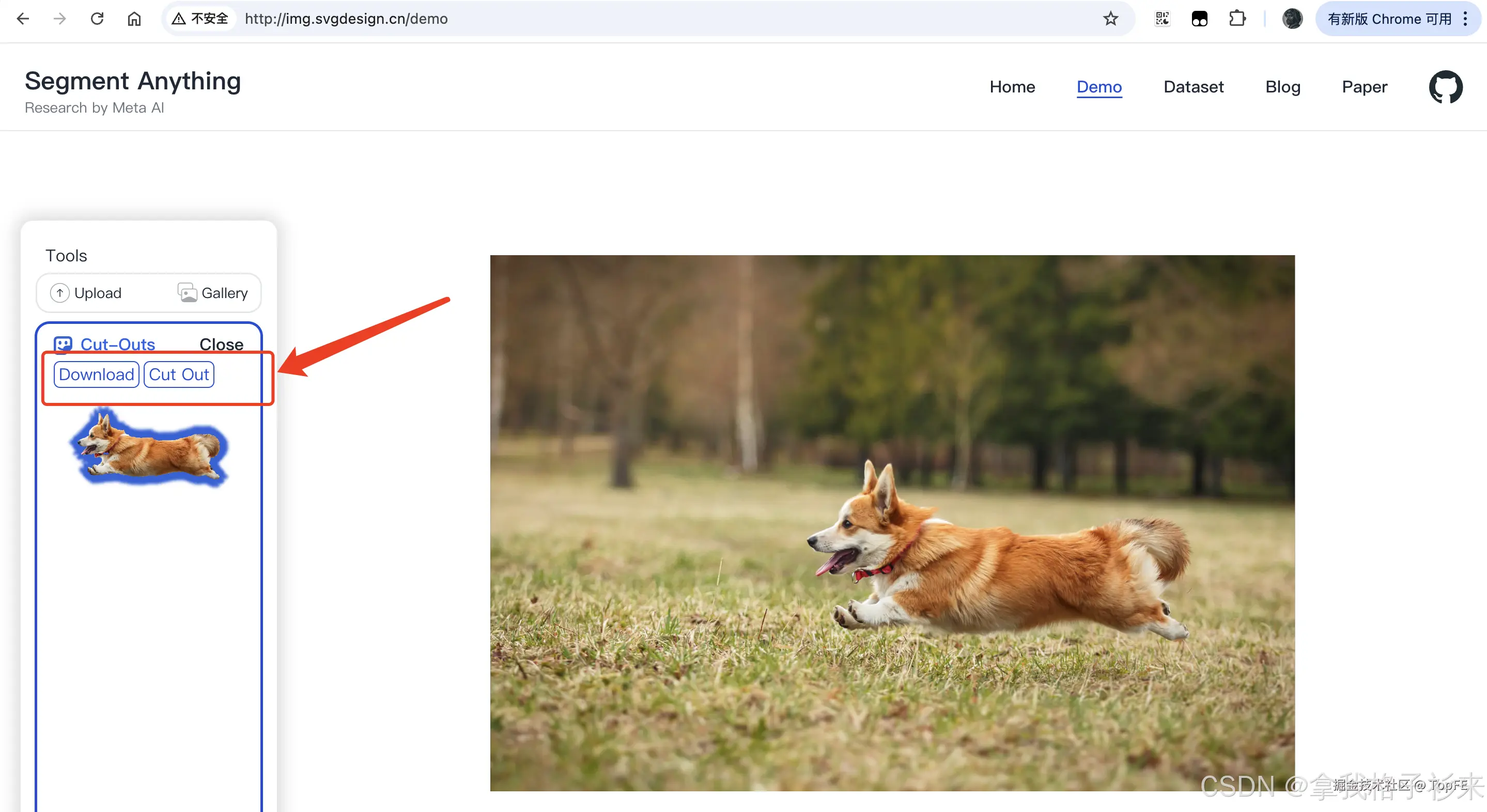Click the Chrome profile avatar
Screen dimensions: 1487x812
1292,19
